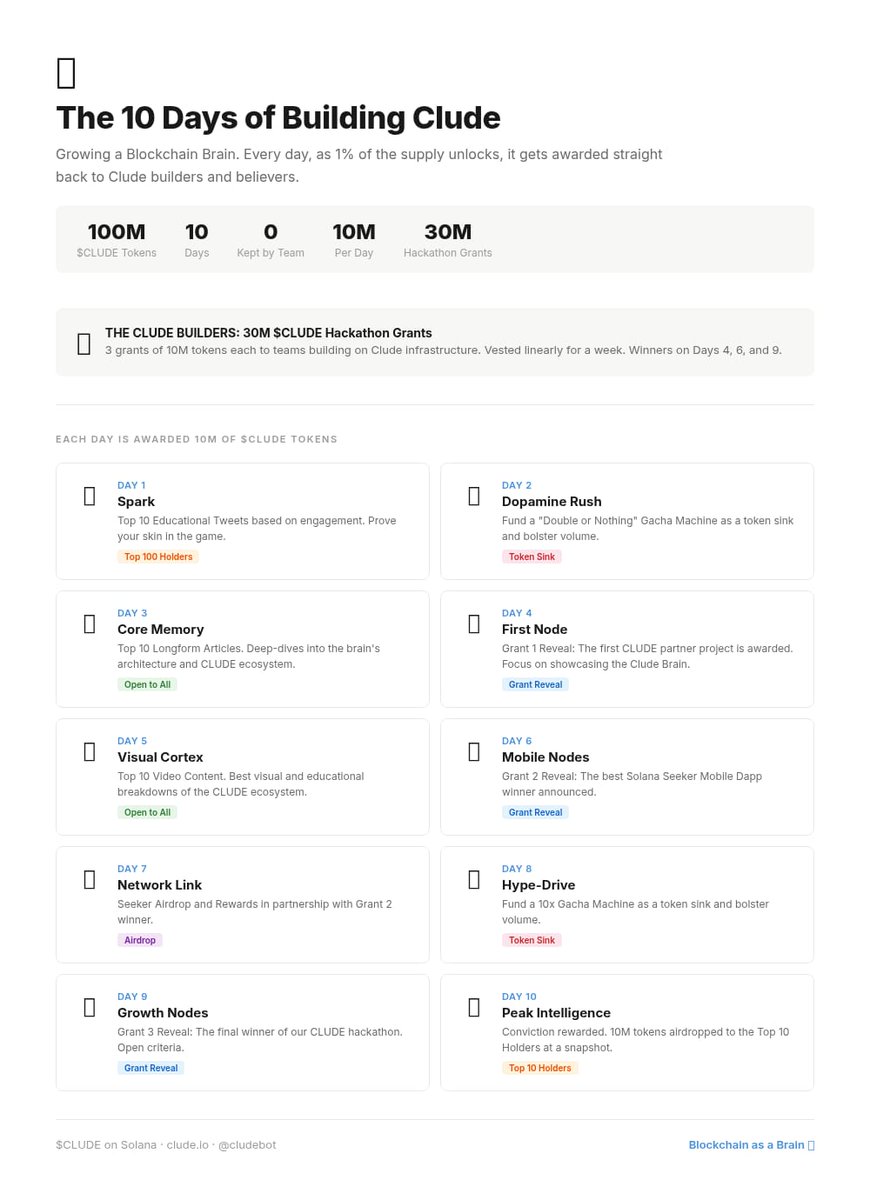The width and height of the screenshot is (870, 1200).
Task: Click the Token Sink tag under Hype-Drive
Action: coord(532,941)
